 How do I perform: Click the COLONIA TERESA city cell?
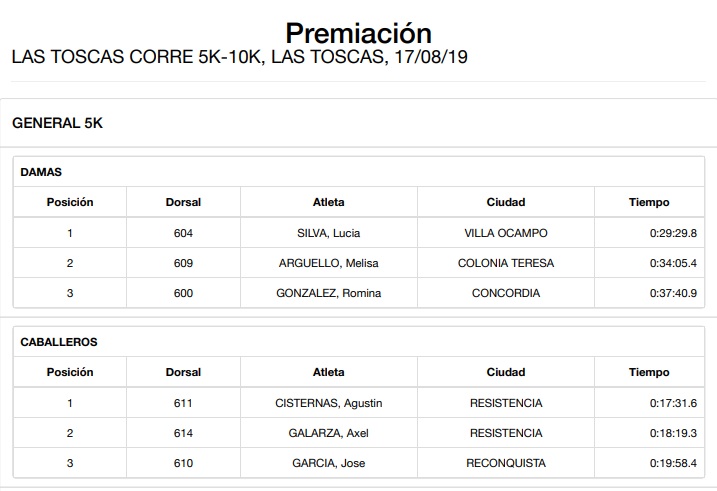click(x=506, y=263)
